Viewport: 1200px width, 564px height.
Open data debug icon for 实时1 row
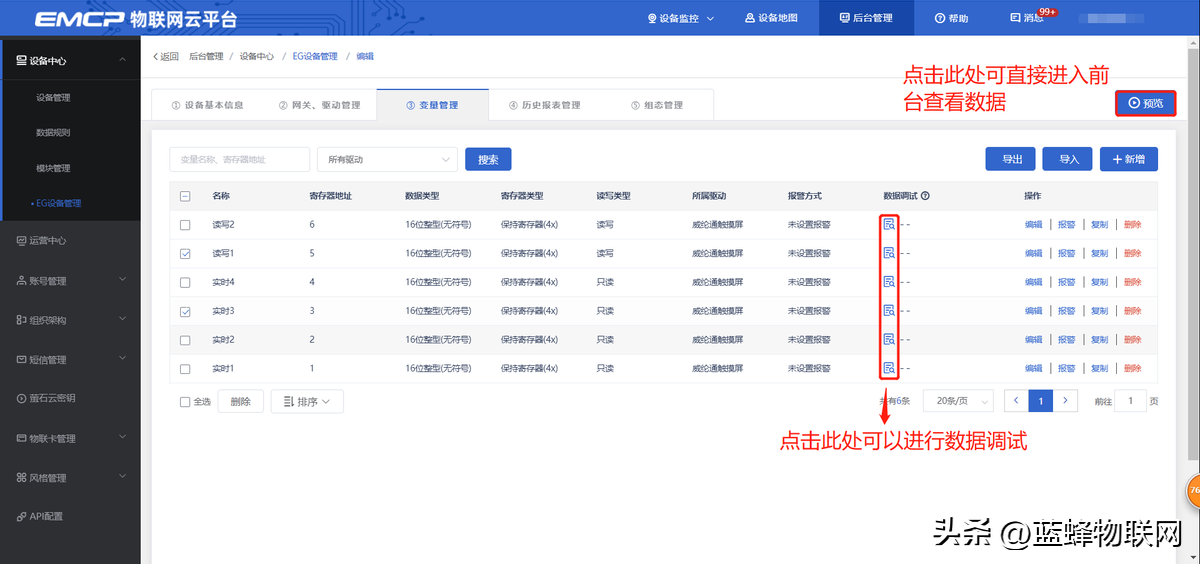click(x=888, y=369)
